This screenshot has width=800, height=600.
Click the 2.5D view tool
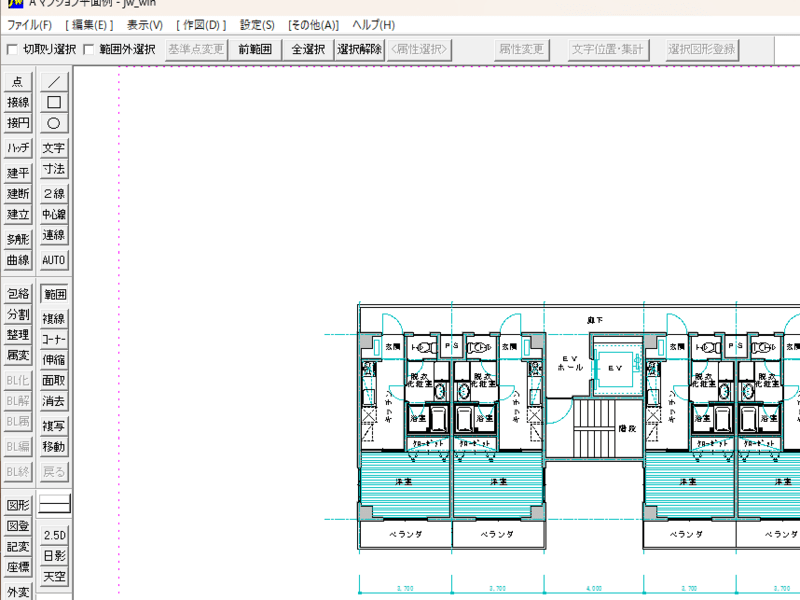[x=54, y=535]
